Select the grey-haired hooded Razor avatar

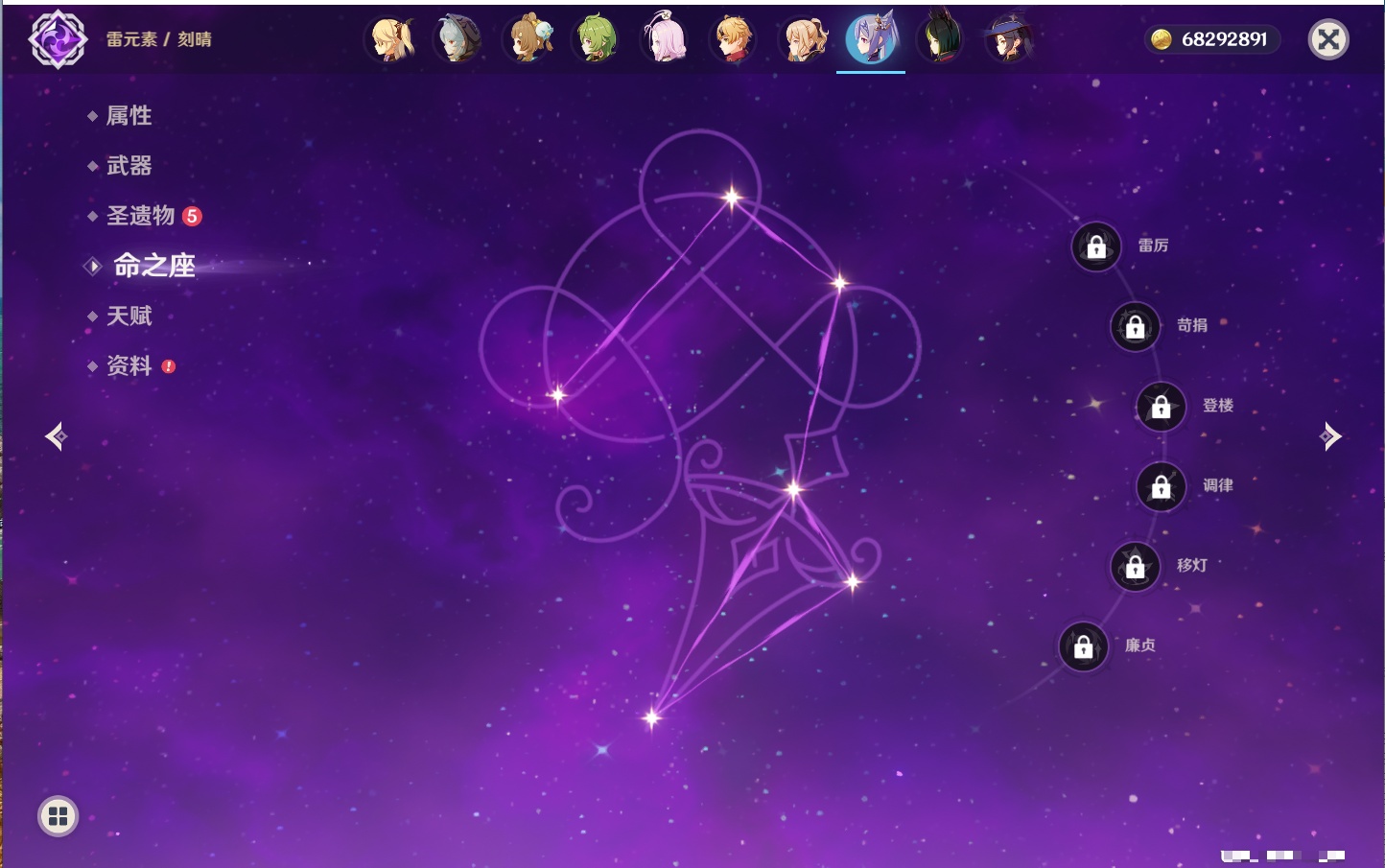pos(458,39)
